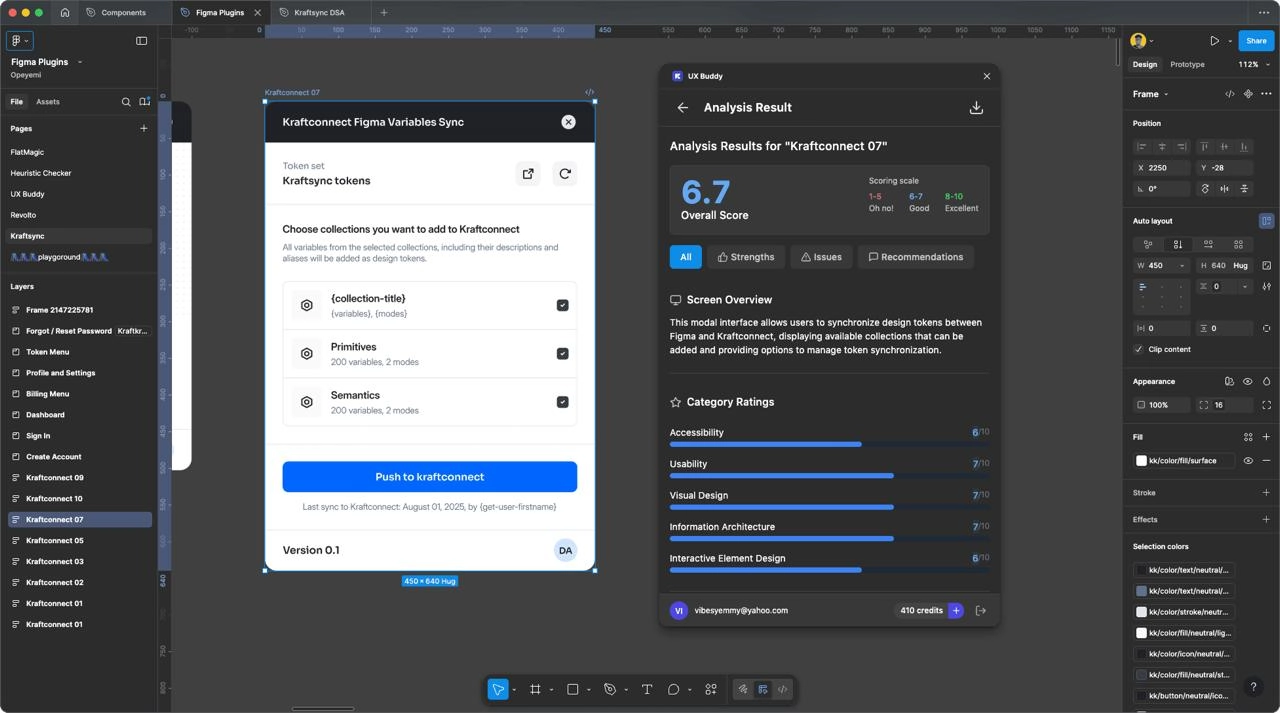The width and height of the screenshot is (1280, 713).
Task: Toggle layer visibility eye in Appearance section
Action: click(1248, 381)
